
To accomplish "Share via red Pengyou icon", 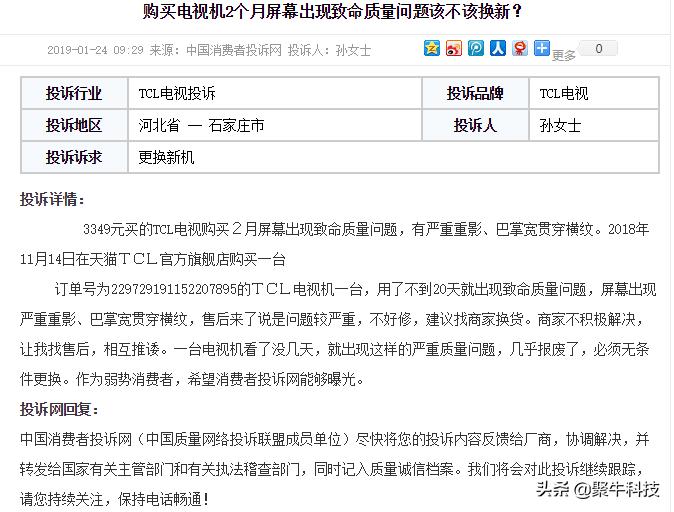I will (x=520, y=48).
